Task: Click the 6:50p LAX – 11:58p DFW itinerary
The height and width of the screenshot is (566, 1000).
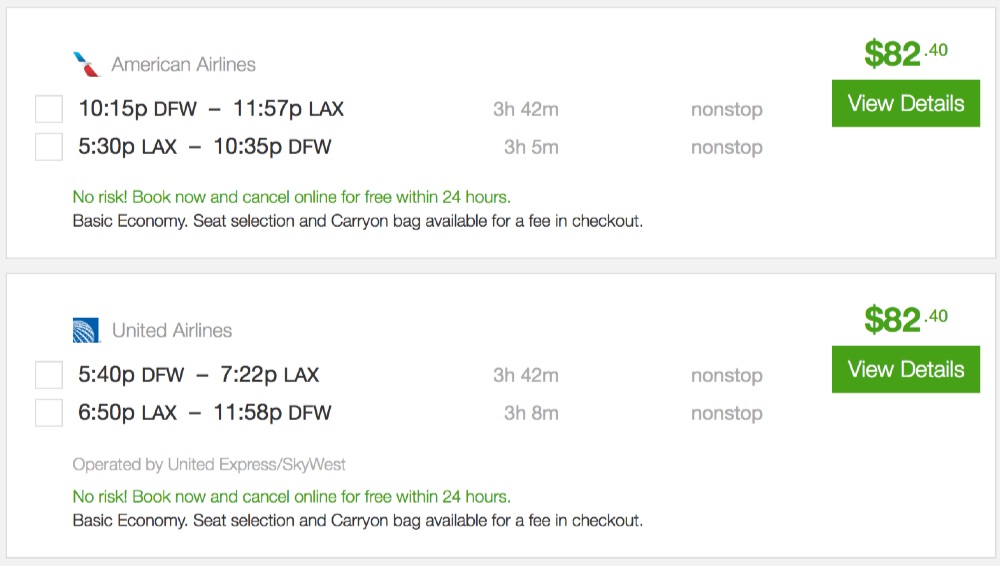Action: pyautogui.click(x=204, y=413)
